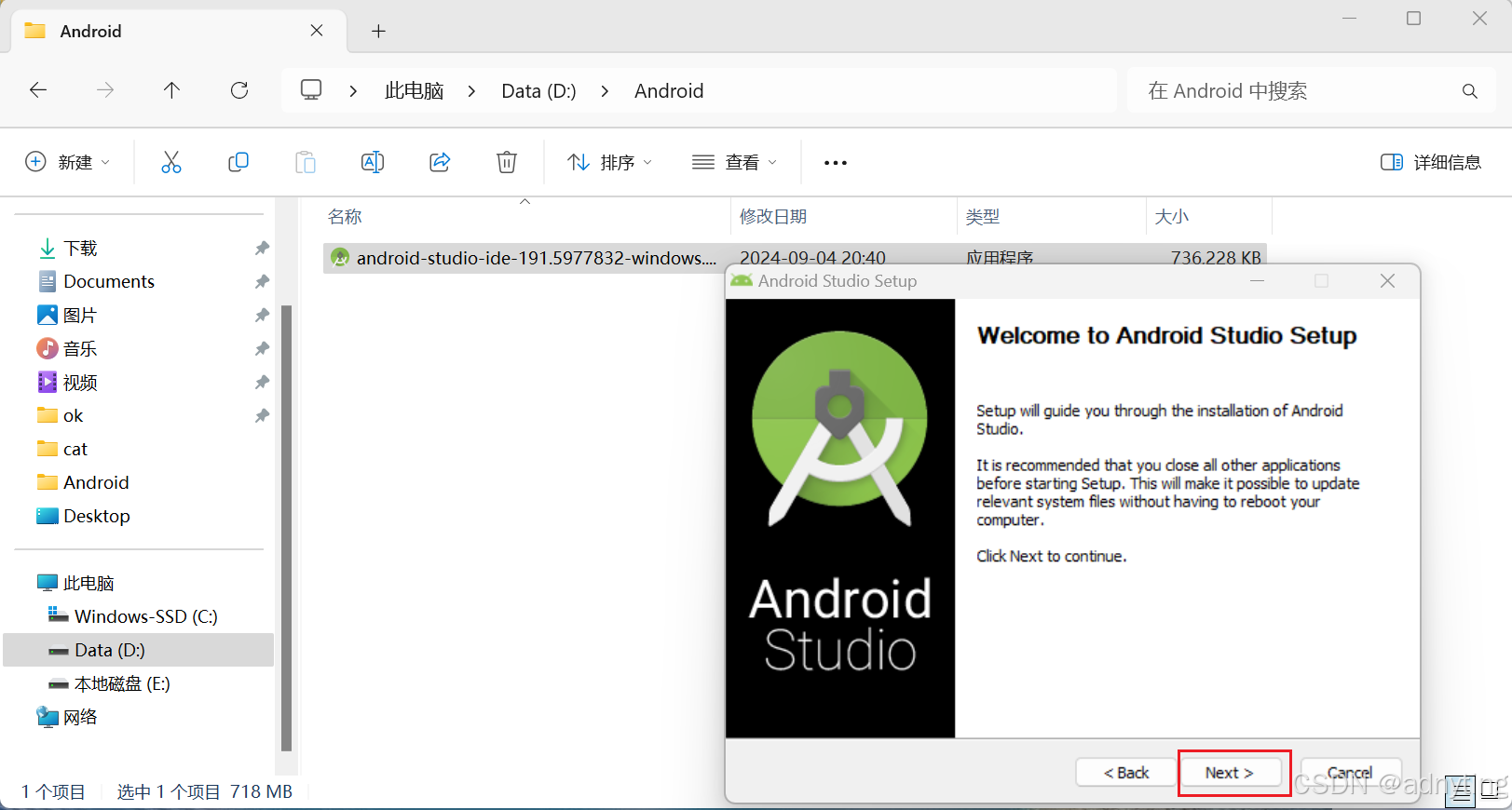Screen dimensions: 1512x810
Task: Expand chevron after Data (D:) breadcrumb
Action: [x=605, y=91]
